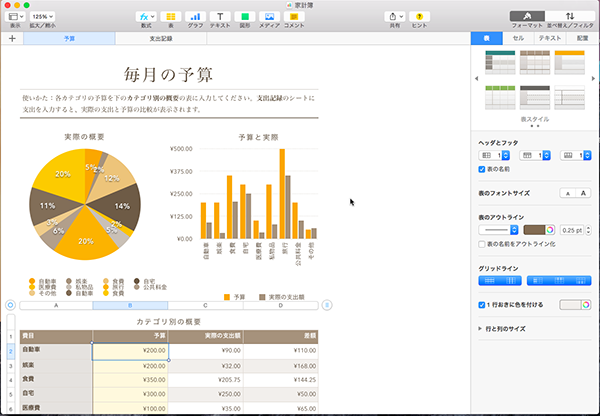Screen dimensions: 600x416
Task: Insert a shape with the 図形 icon
Action: point(245,16)
